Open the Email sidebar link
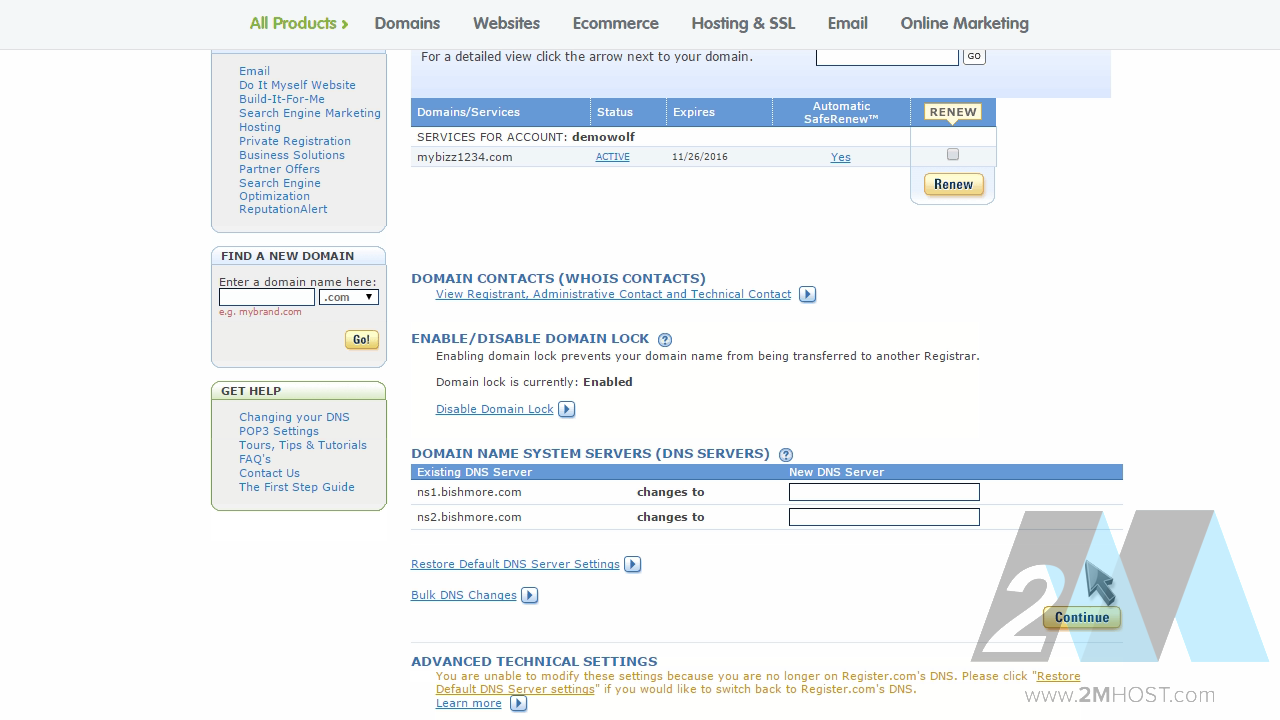 click(x=254, y=71)
